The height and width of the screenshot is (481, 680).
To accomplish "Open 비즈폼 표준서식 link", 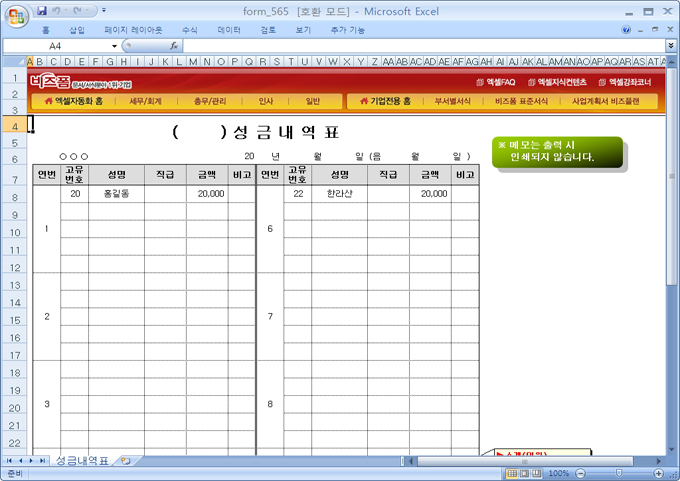I will click(x=521, y=101).
